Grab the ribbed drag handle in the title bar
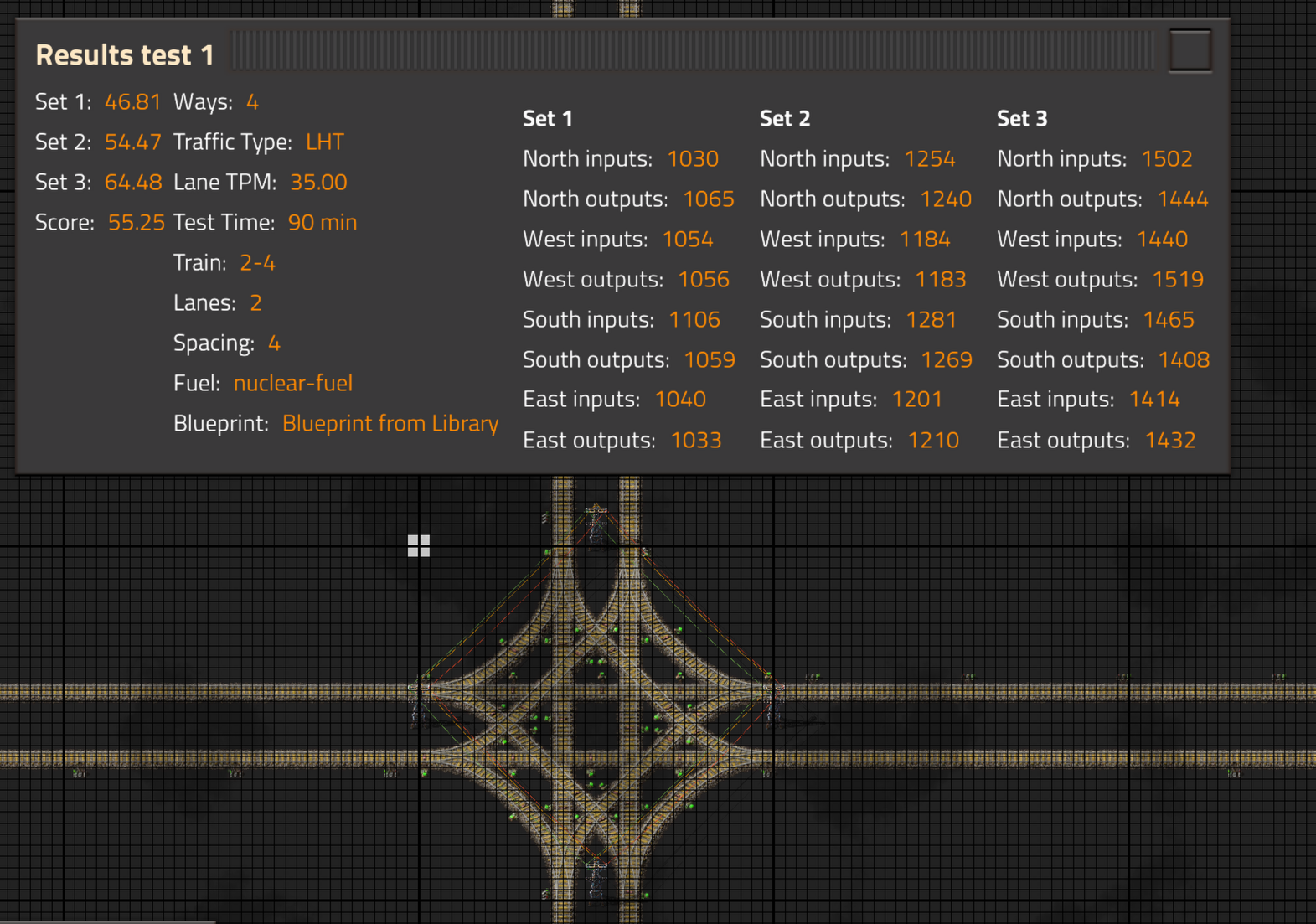Viewport: 1316px width, 924px height. (x=692, y=51)
